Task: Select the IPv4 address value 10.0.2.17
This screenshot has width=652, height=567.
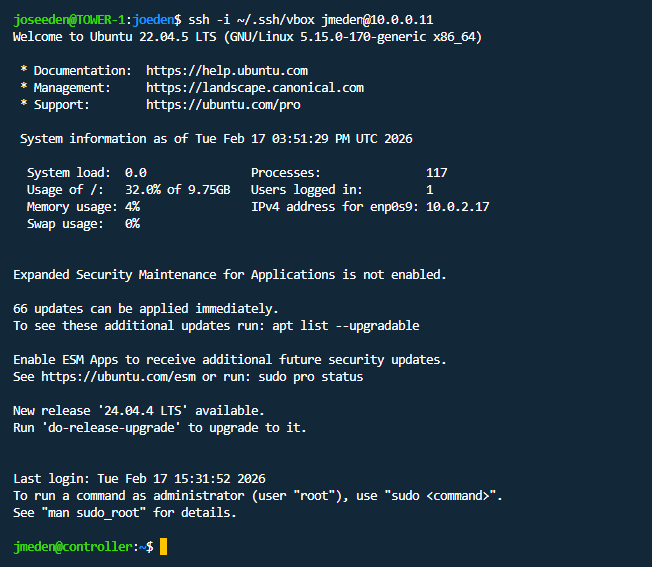Action: tap(457, 207)
